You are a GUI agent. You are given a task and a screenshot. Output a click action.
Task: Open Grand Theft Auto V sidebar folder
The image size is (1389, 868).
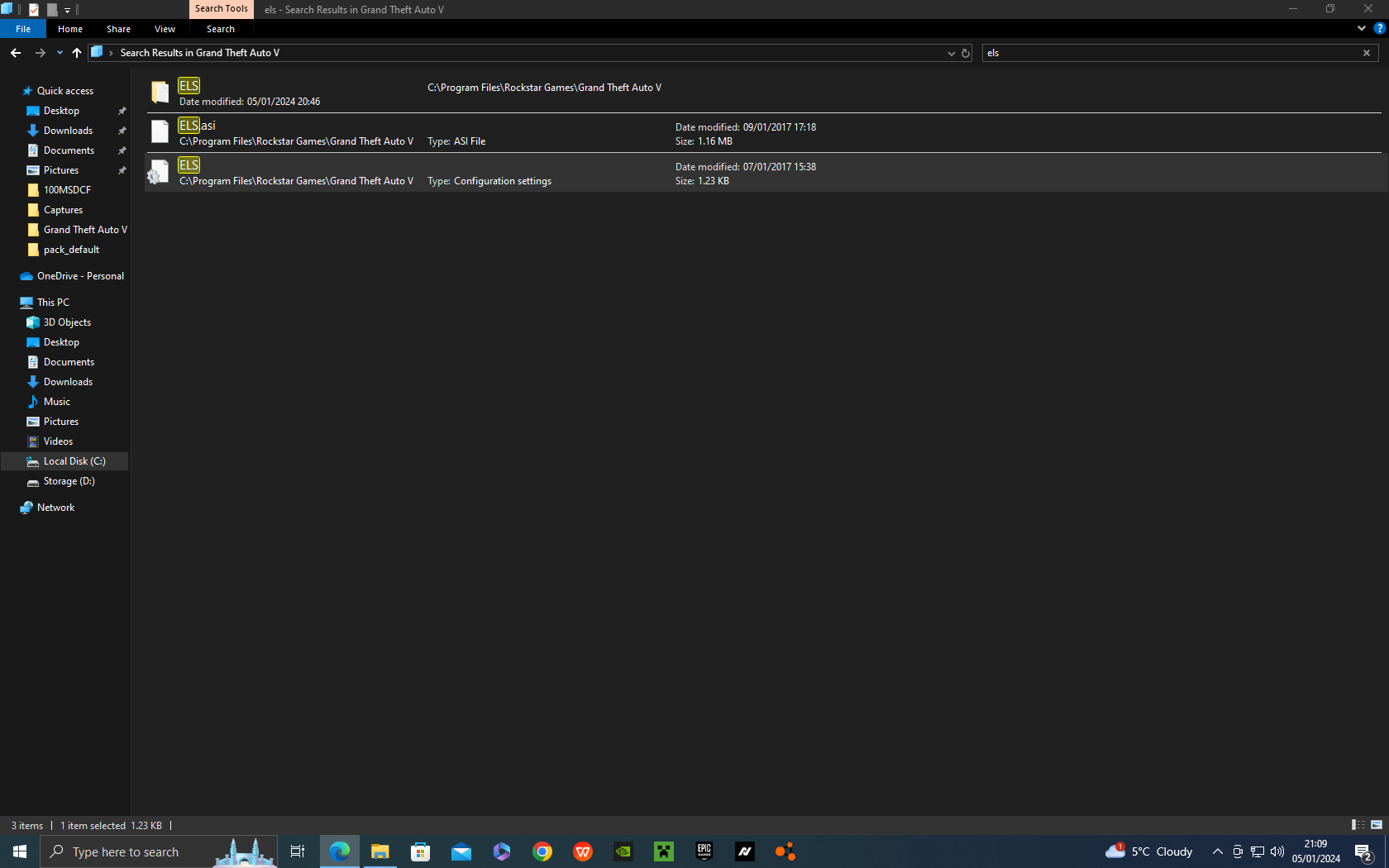tap(85, 230)
